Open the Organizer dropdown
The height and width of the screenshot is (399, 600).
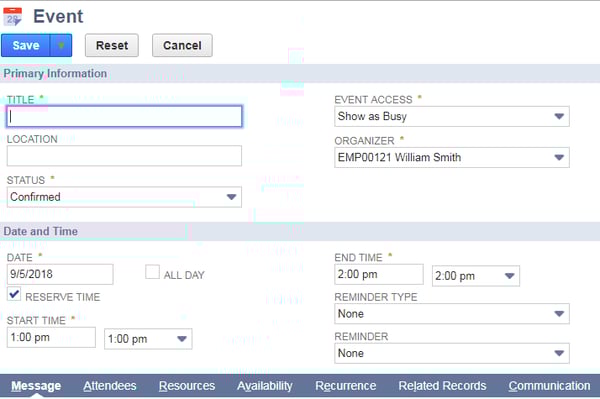452,157
